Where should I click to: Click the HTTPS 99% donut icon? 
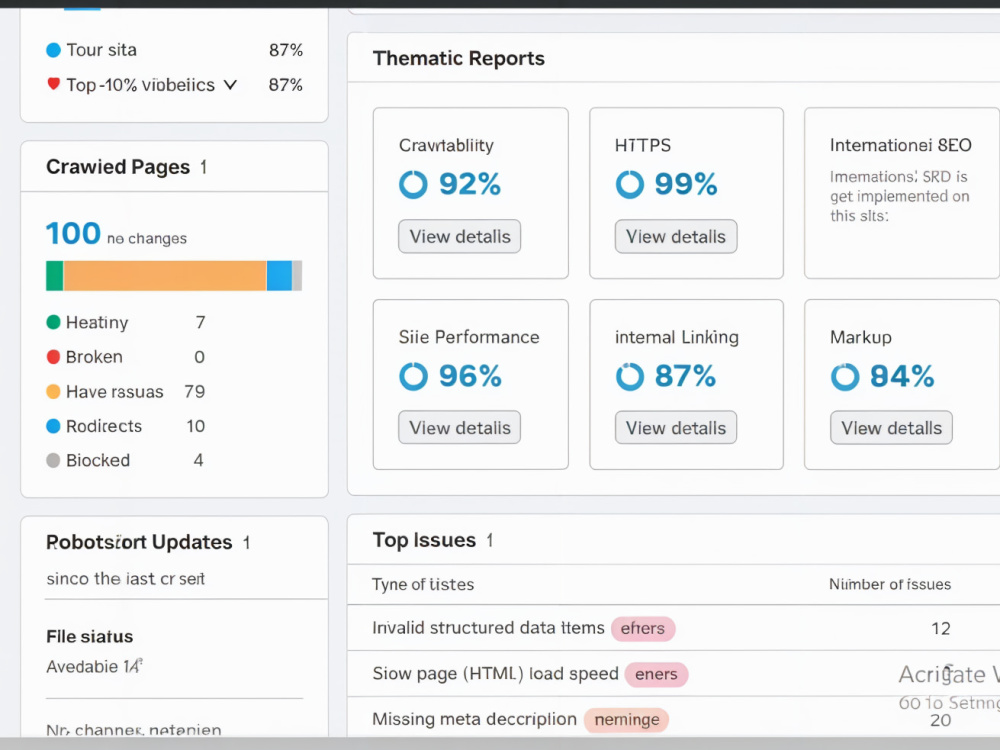click(x=629, y=184)
